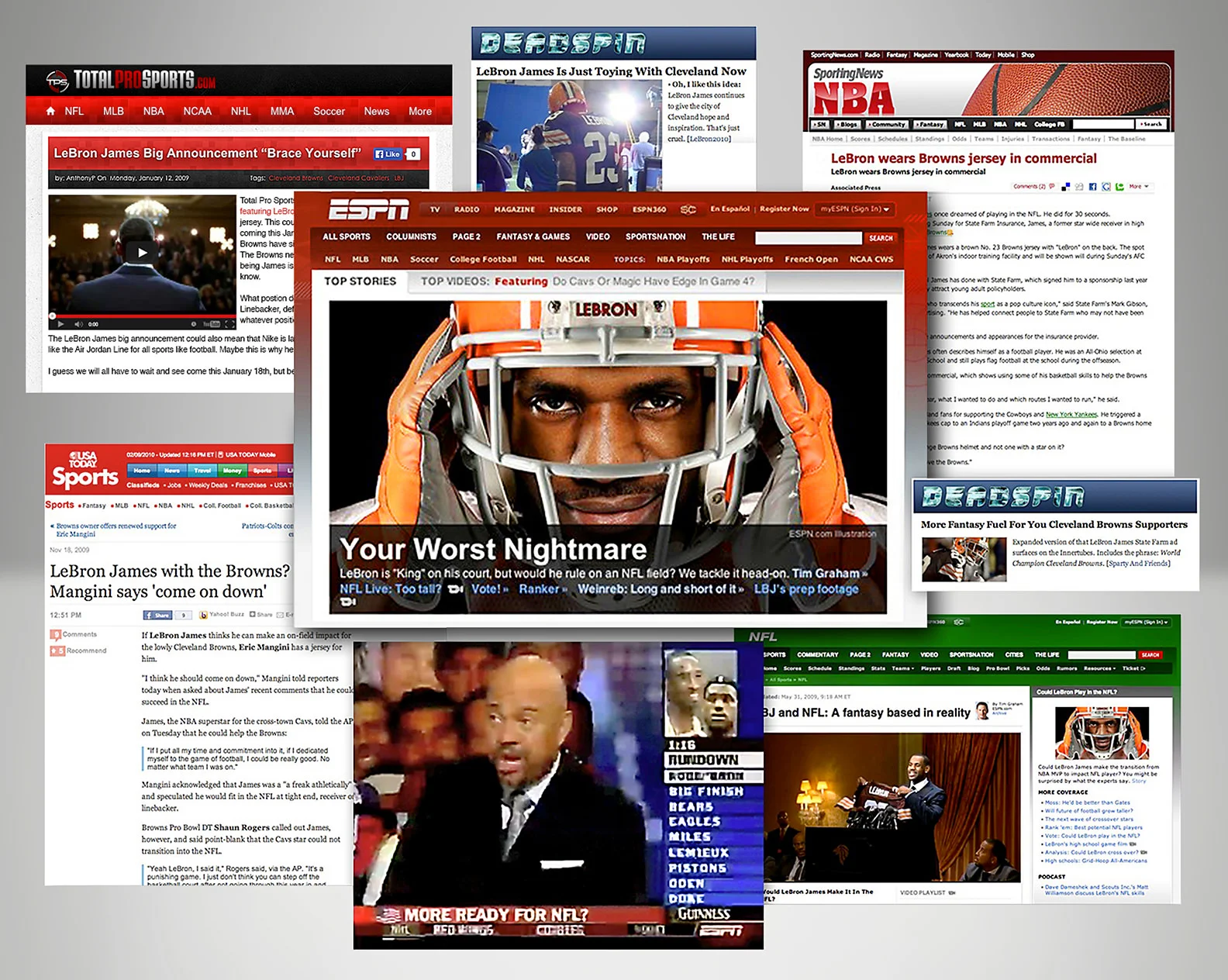Click the Google bookmark icon on Sporting News article

1106,187
